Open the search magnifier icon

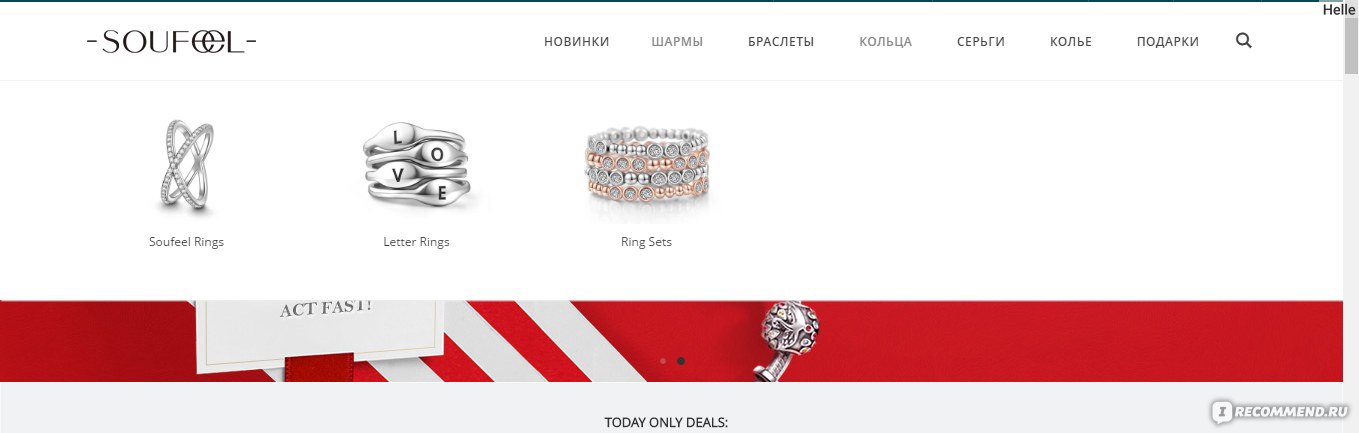pos(1243,41)
